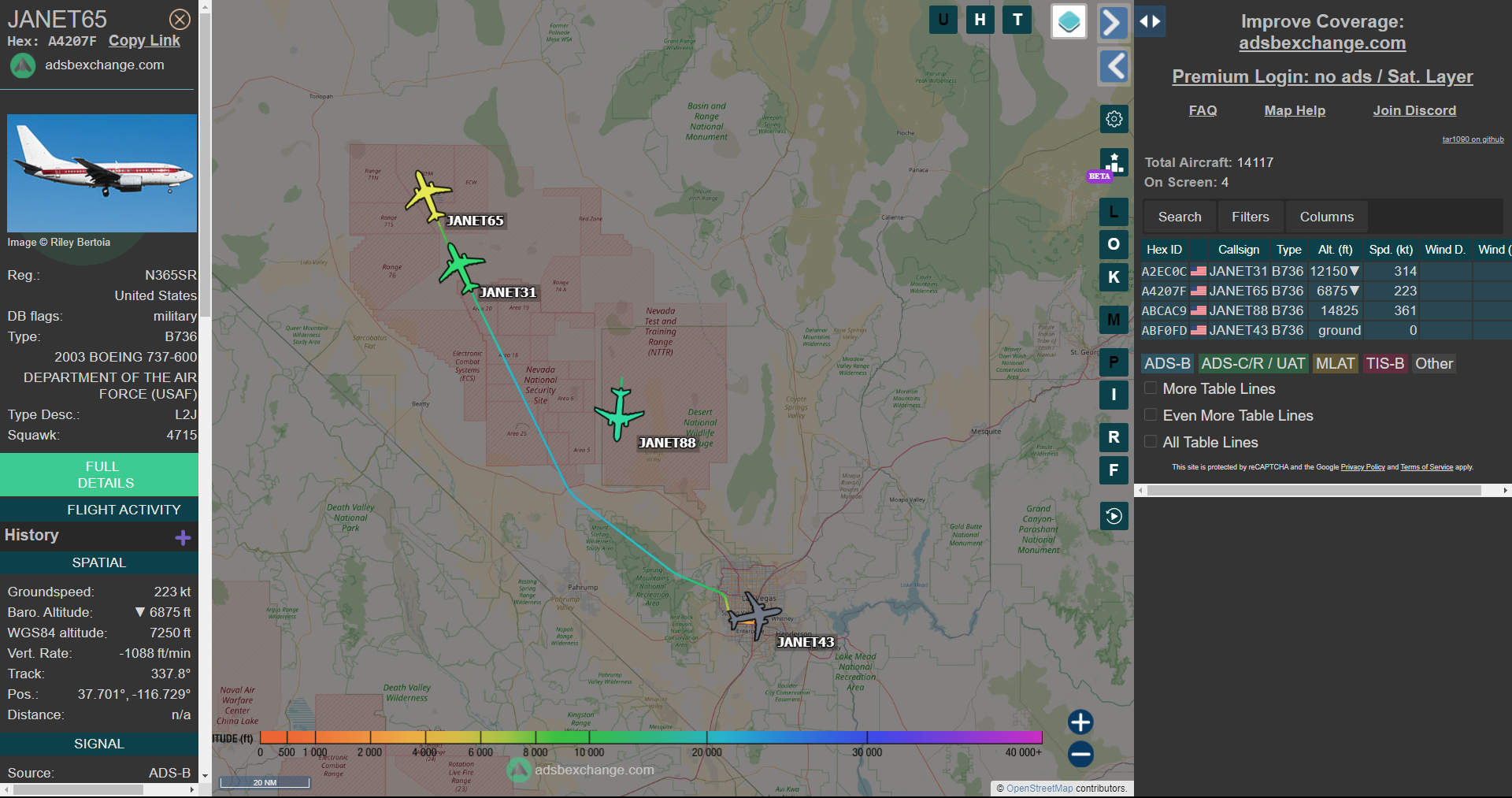Toggle Other source filter

point(1434,363)
